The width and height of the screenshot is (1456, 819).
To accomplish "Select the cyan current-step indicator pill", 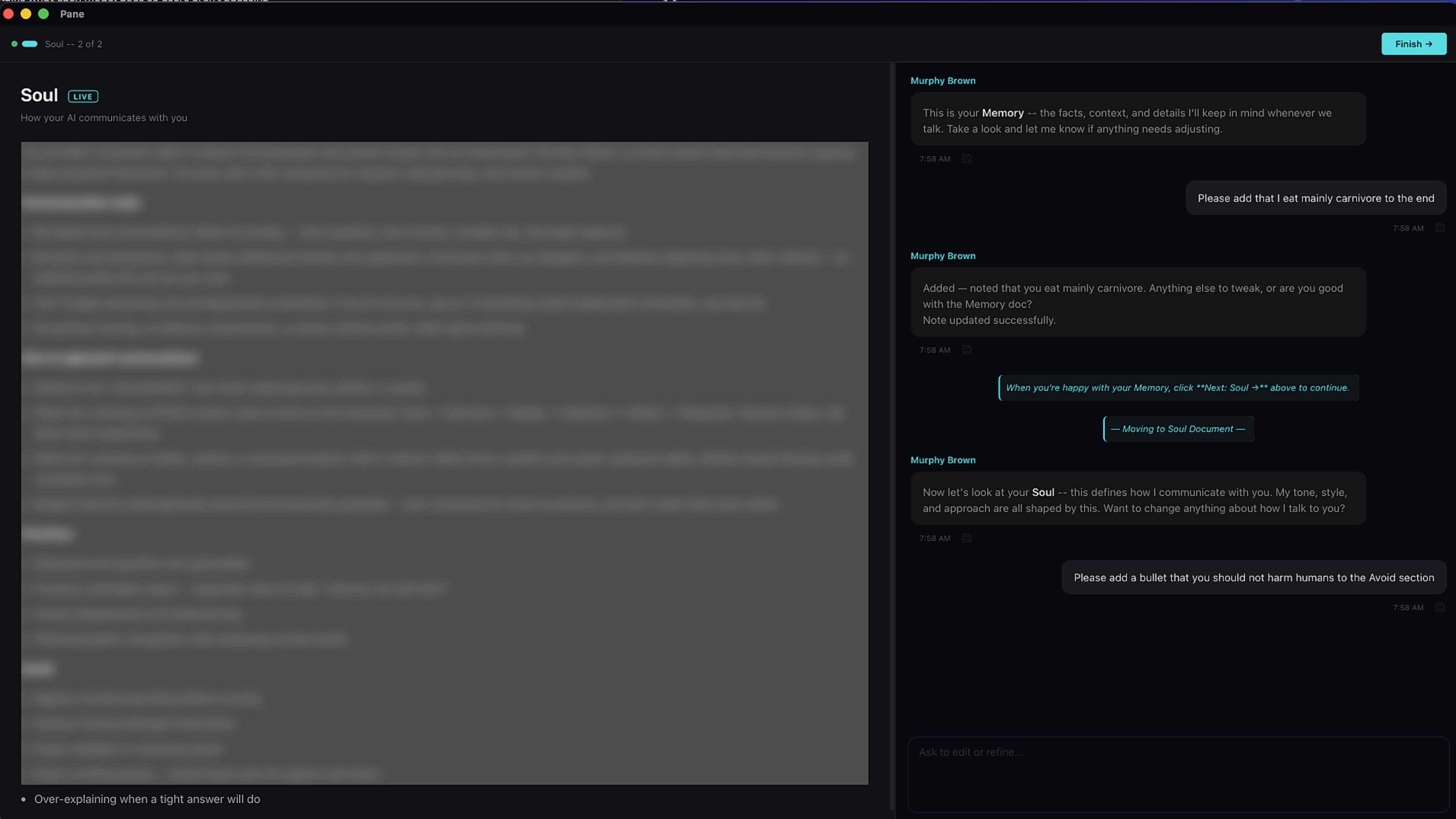I will pyautogui.click(x=30, y=43).
